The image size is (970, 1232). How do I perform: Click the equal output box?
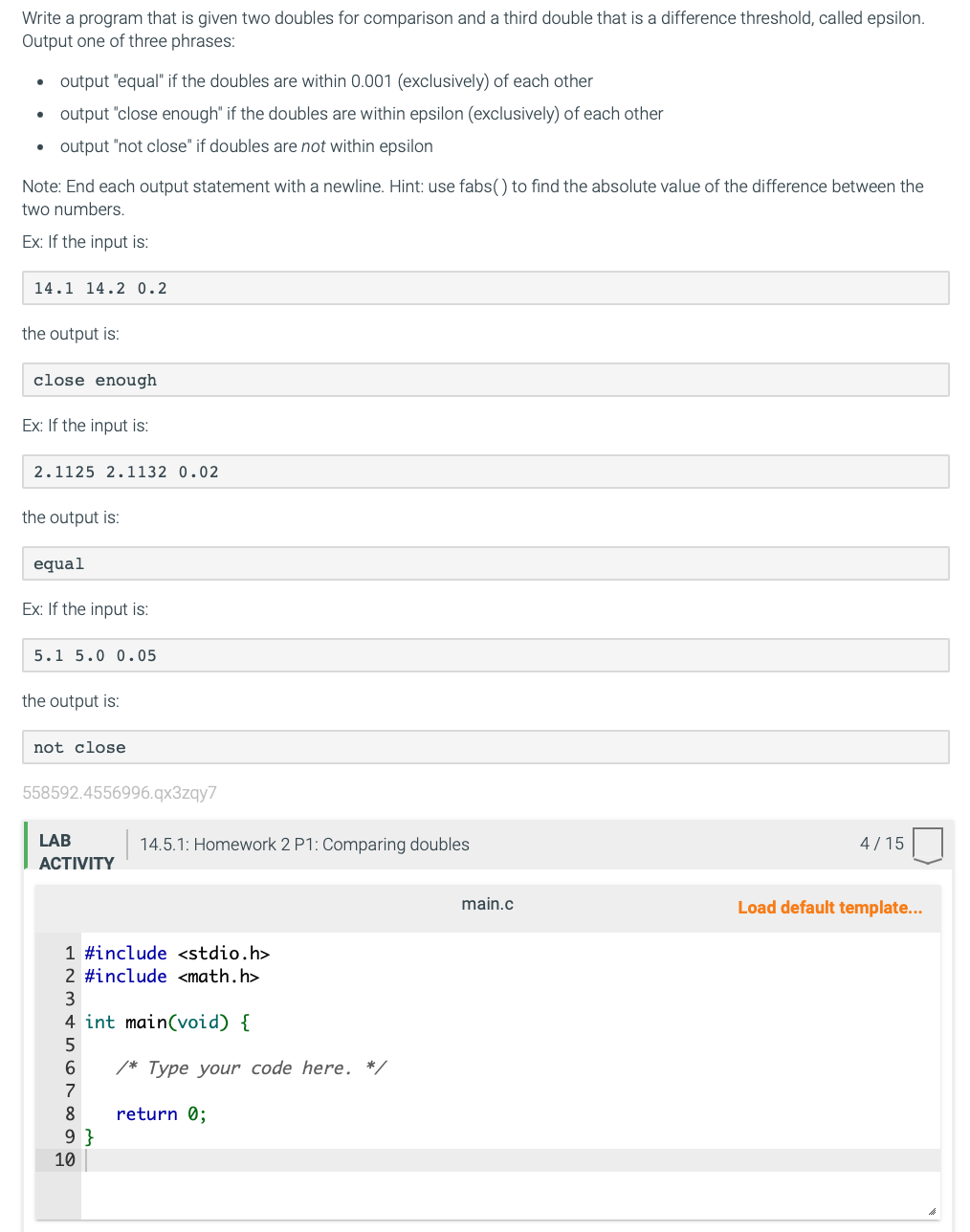pyautogui.click(x=59, y=563)
